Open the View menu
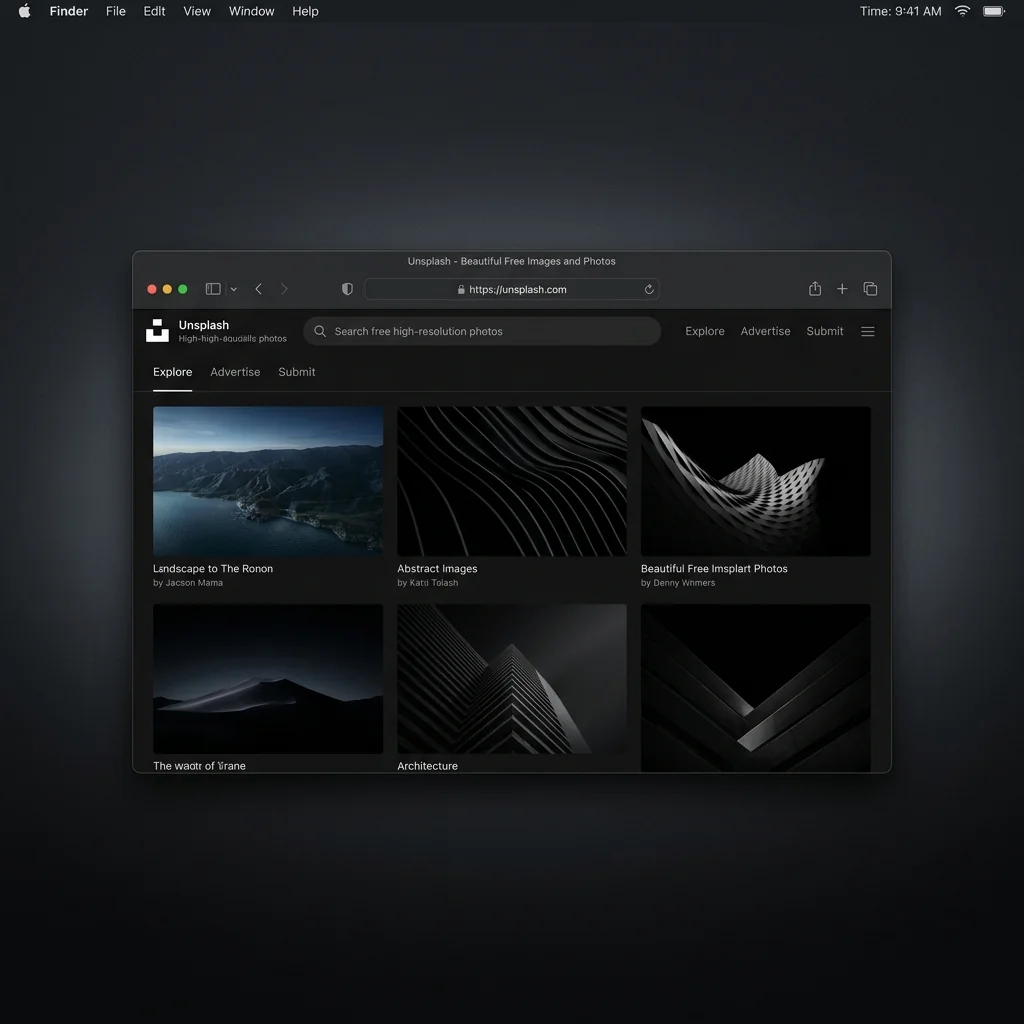Image resolution: width=1024 pixels, height=1024 pixels. [x=197, y=11]
